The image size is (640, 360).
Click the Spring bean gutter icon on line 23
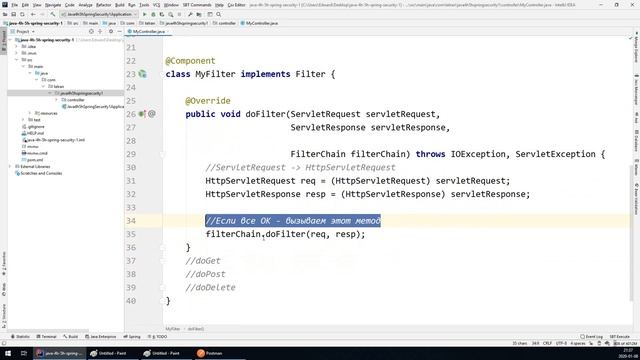click(142, 74)
